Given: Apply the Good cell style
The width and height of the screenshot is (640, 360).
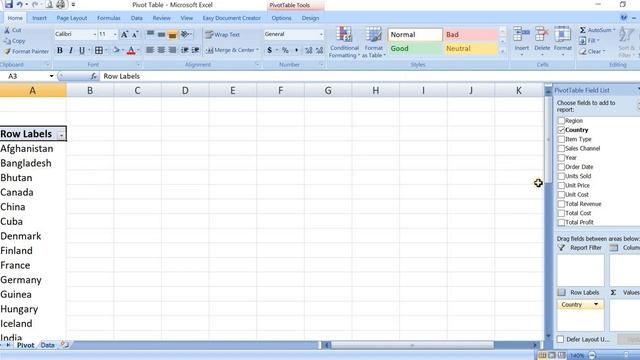Looking at the screenshot, I should [x=415, y=49].
